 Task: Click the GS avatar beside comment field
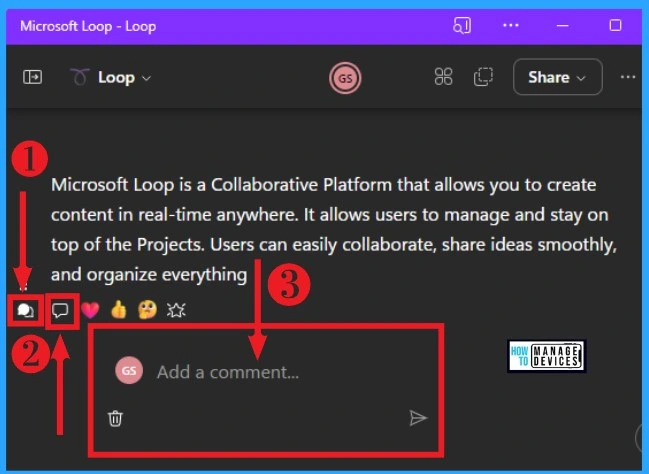point(129,370)
